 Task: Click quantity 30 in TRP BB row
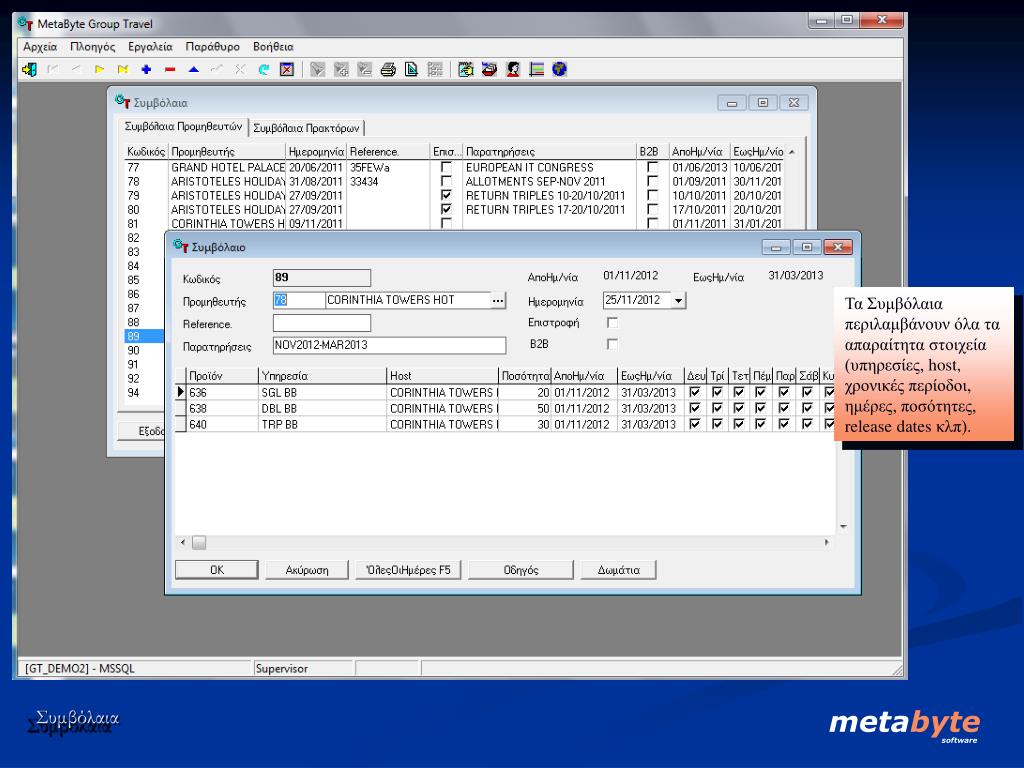coord(524,424)
